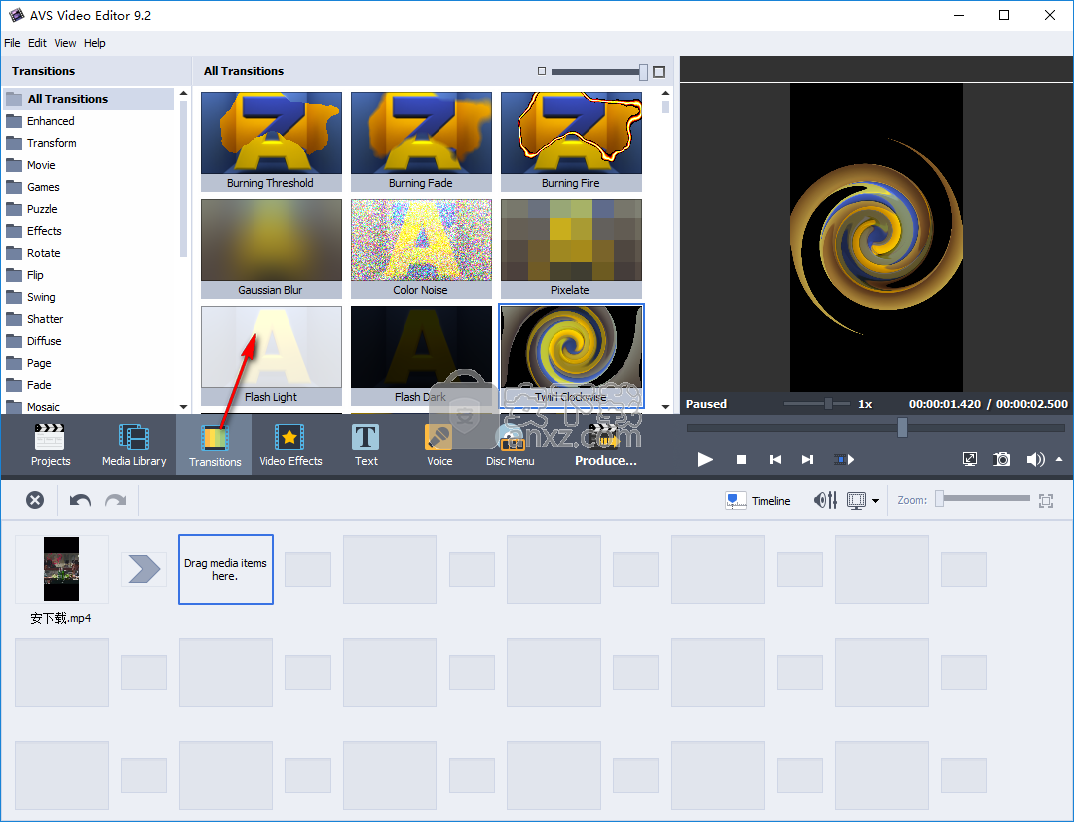1074x822 pixels.
Task: Select the Movie folder
Action: coord(88,165)
